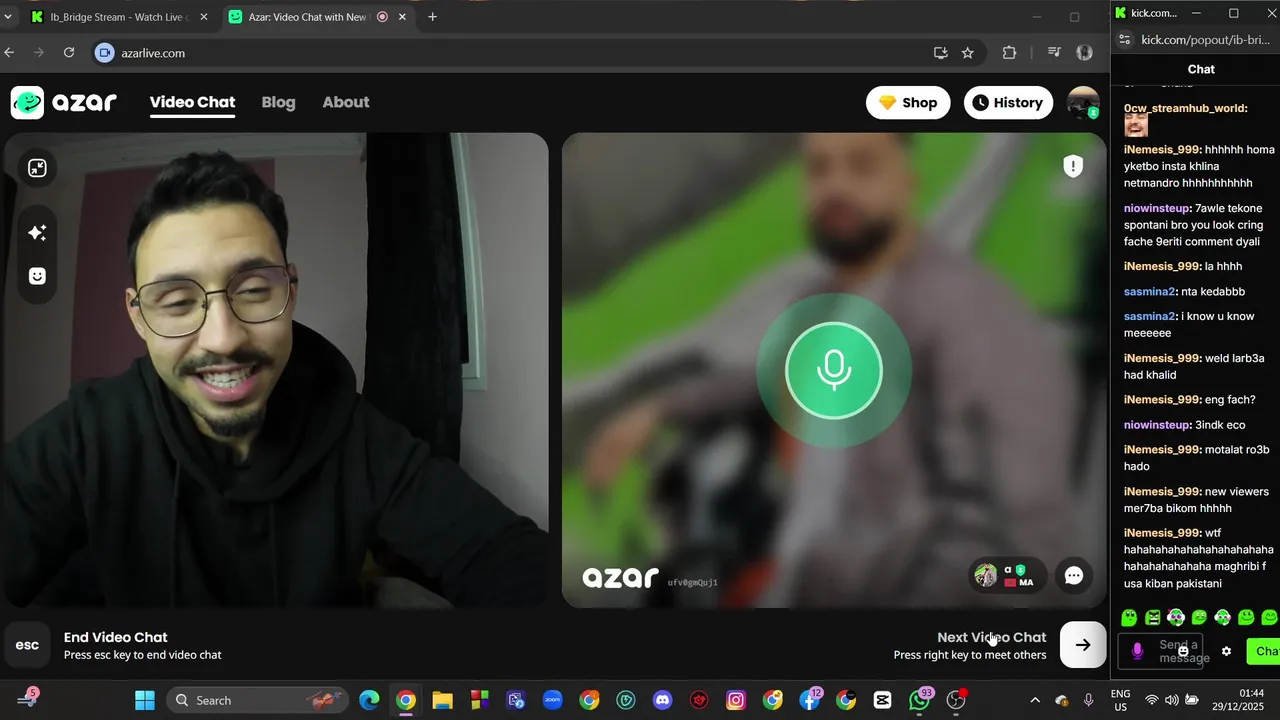Click the Azar logo in the header
The image size is (1280, 720).
64,102
